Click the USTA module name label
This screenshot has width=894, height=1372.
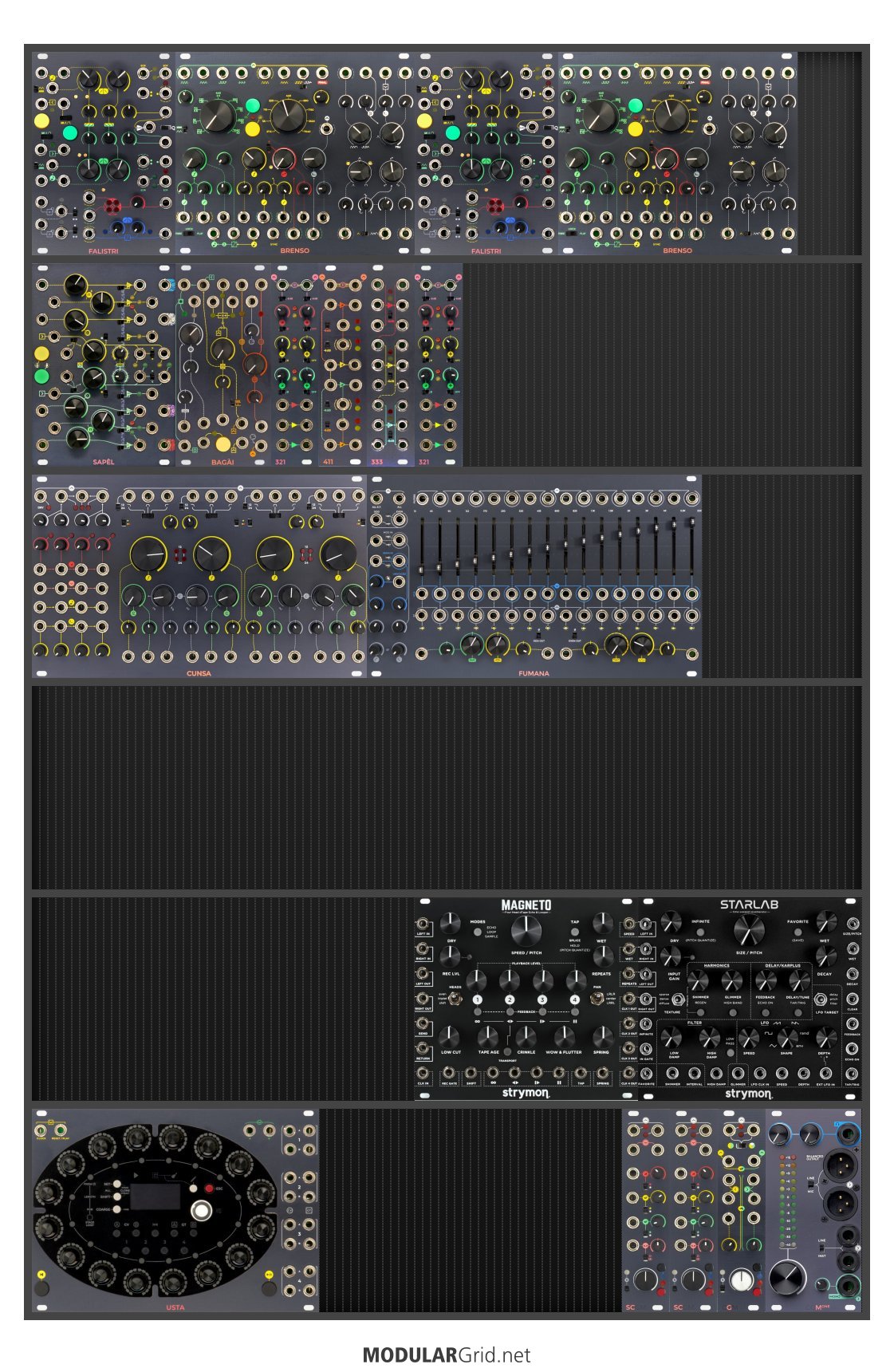(175, 1307)
